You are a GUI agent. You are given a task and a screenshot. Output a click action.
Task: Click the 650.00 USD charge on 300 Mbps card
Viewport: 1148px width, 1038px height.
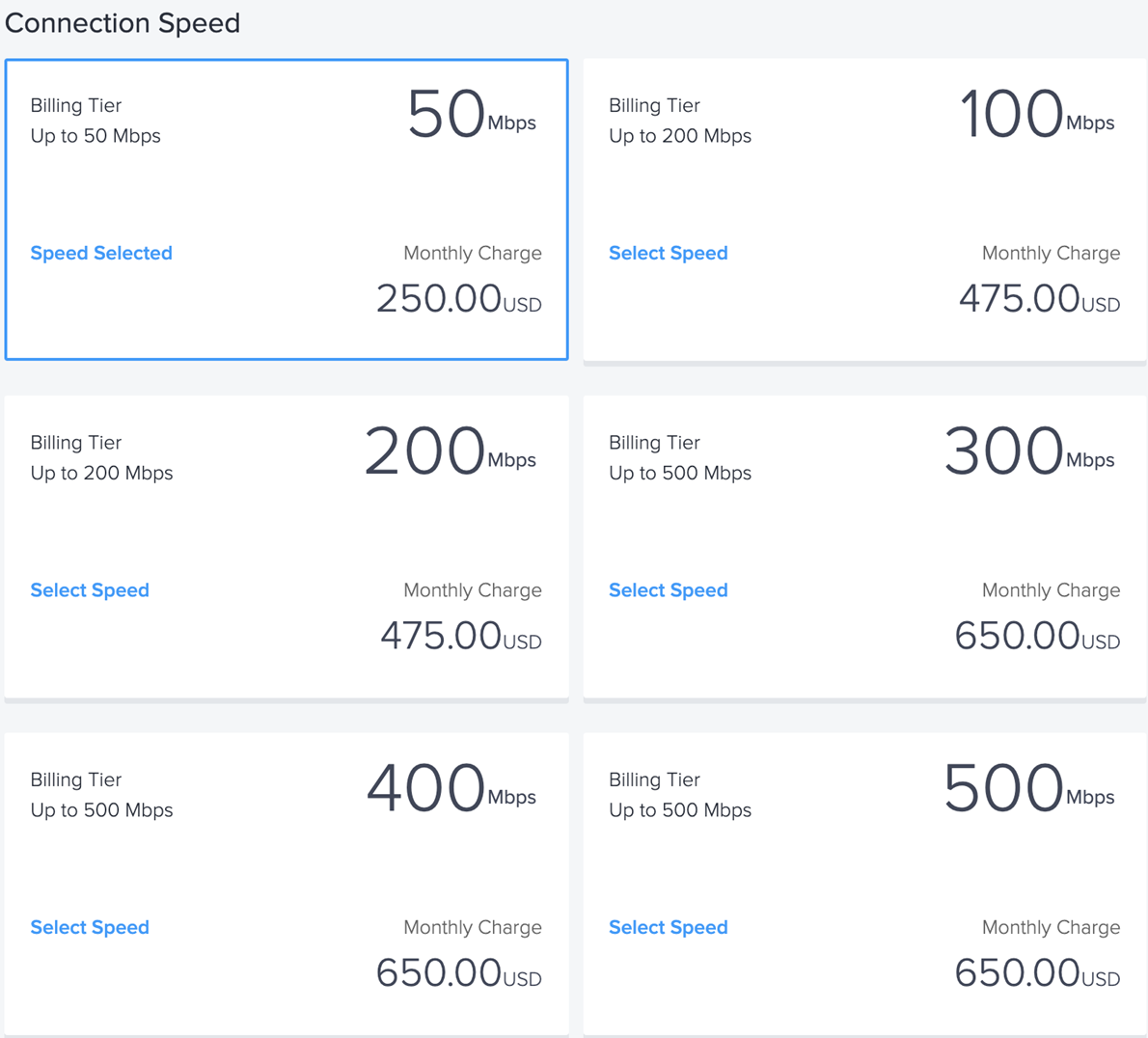pyautogui.click(x=1037, y=636)
